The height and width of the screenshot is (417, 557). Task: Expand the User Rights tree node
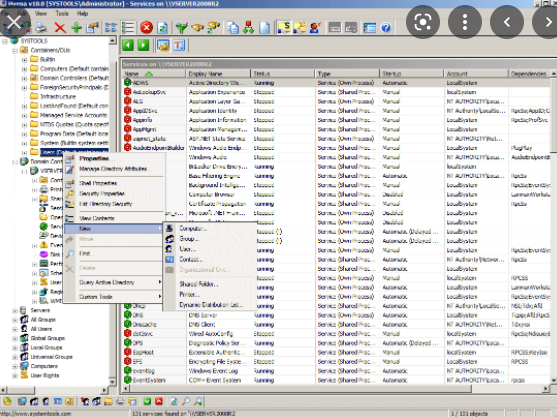(x=15, y=375)
